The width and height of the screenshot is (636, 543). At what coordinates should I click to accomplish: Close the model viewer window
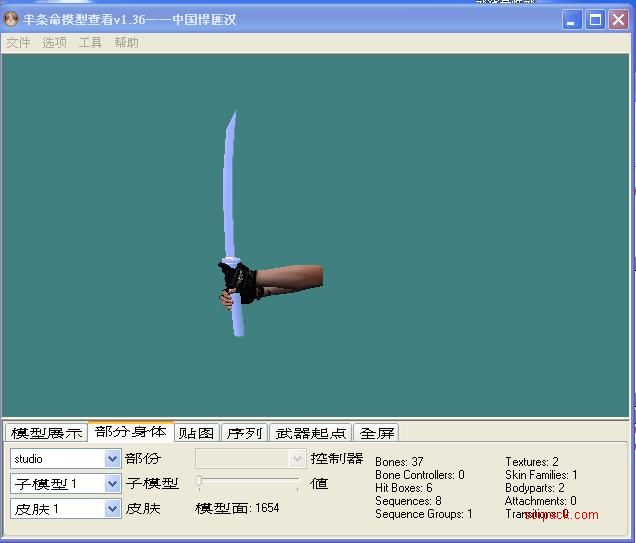[618, 19]
